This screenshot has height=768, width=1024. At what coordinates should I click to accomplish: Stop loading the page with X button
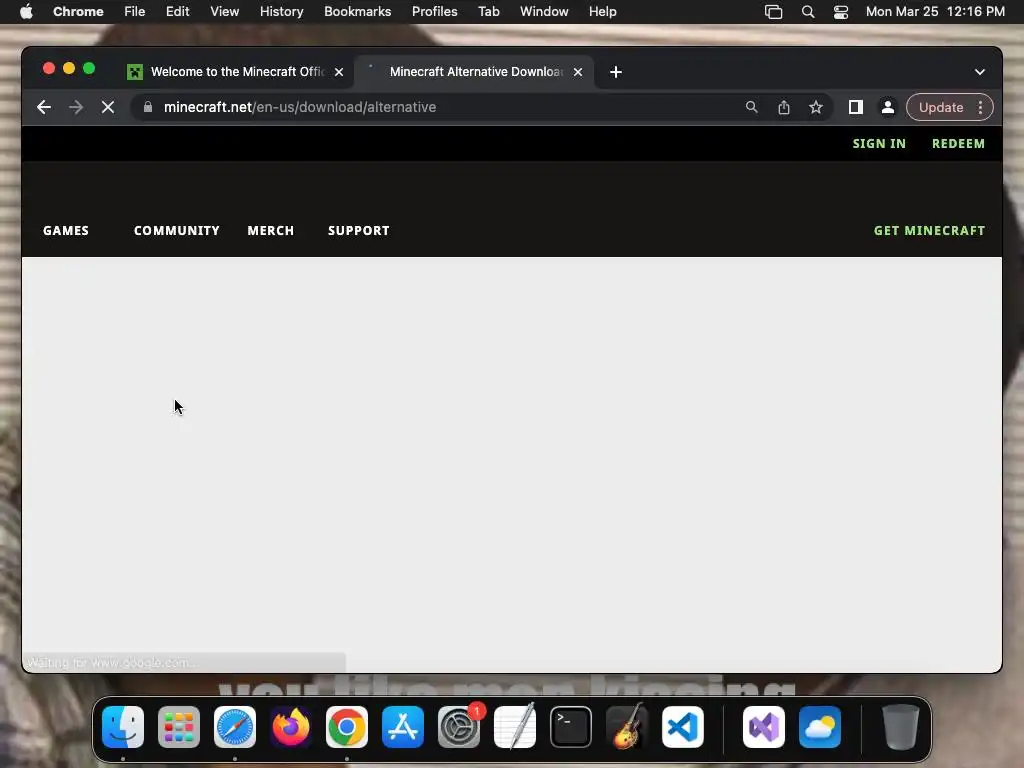point(108,107)
